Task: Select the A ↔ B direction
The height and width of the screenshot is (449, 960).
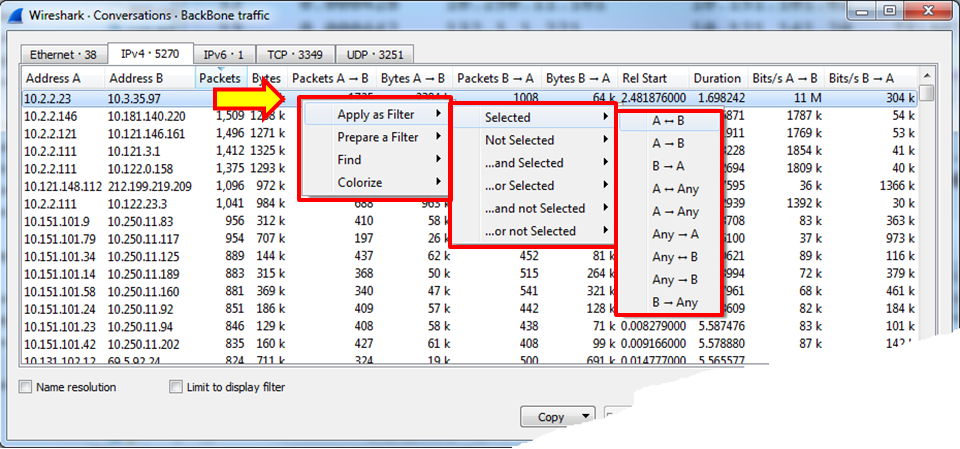Action: point(669,121)
